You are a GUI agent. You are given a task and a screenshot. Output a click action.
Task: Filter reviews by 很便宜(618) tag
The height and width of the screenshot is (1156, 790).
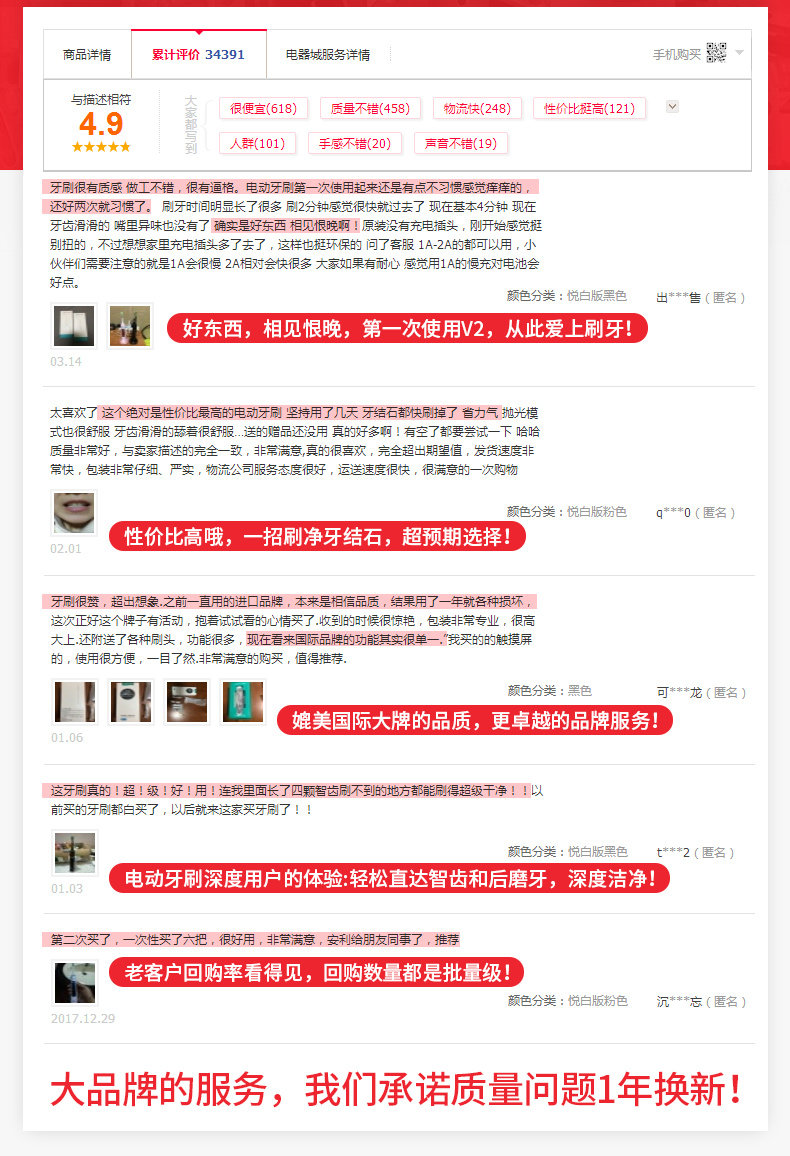tap(263, 108)
